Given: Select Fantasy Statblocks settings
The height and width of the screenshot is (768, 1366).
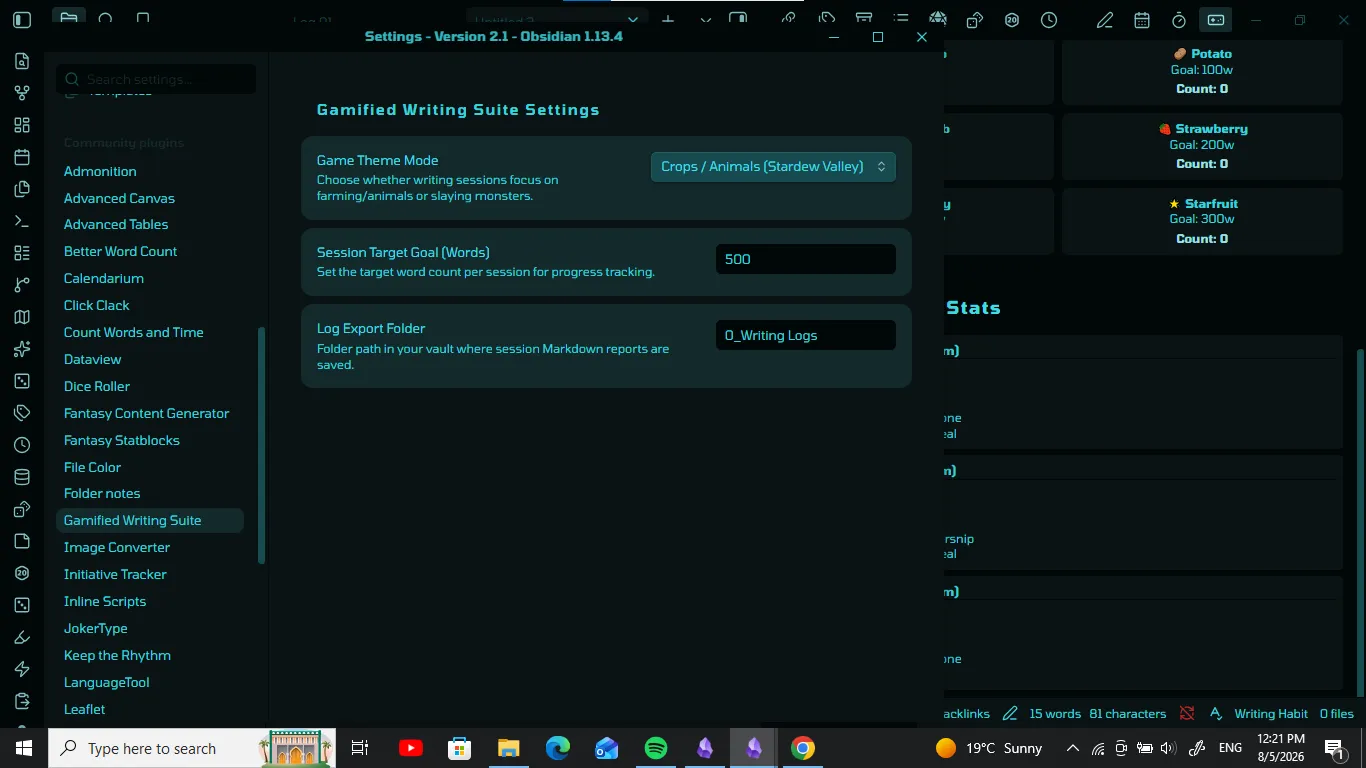Looking at the screenshot, I should coord(122,440).
